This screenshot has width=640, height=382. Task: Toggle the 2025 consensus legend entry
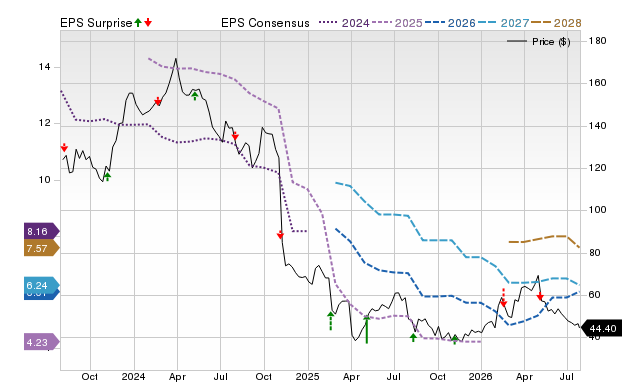[x=397, y=23]
